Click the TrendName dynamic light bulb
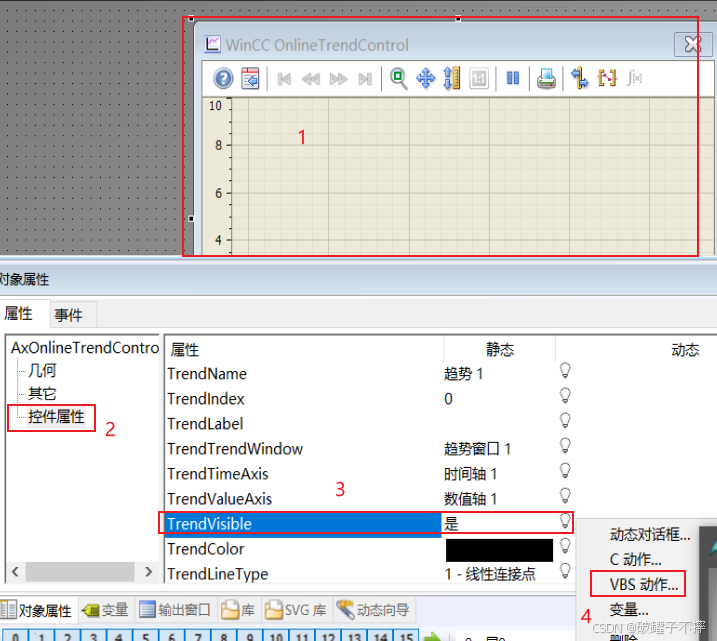The width and height of the screenshot is (717, 641). pos(565,370)
